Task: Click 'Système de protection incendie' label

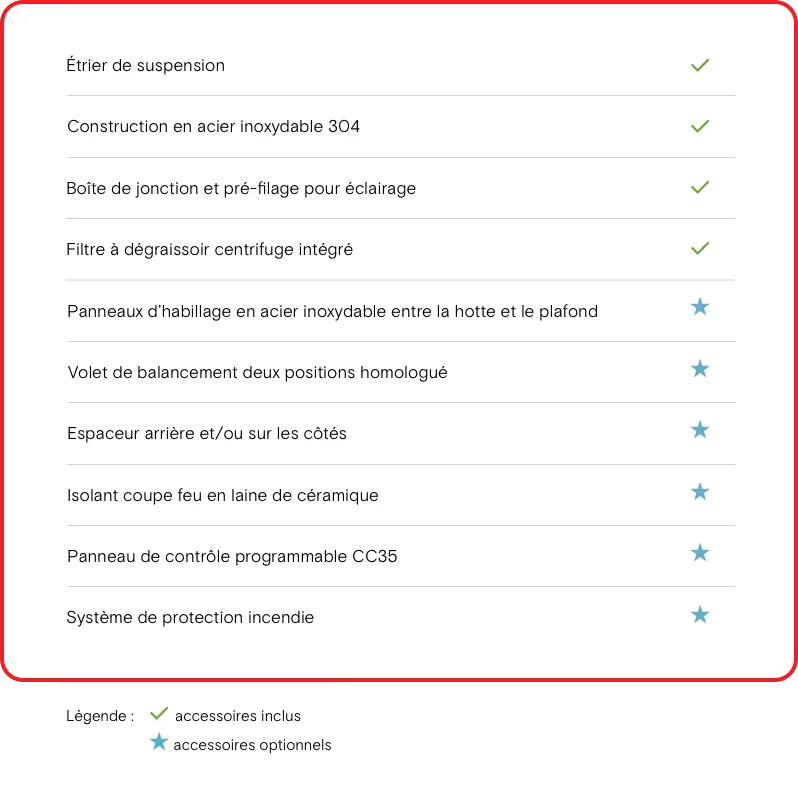Action: pyautogui.click(x=190, y=617)
